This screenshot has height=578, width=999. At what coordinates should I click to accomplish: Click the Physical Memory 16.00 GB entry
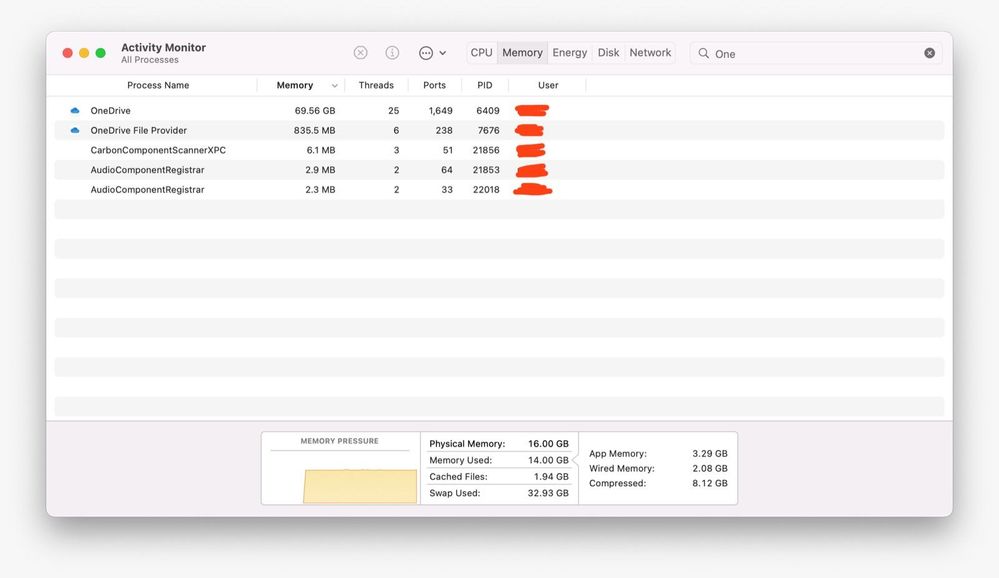[499, 444]
